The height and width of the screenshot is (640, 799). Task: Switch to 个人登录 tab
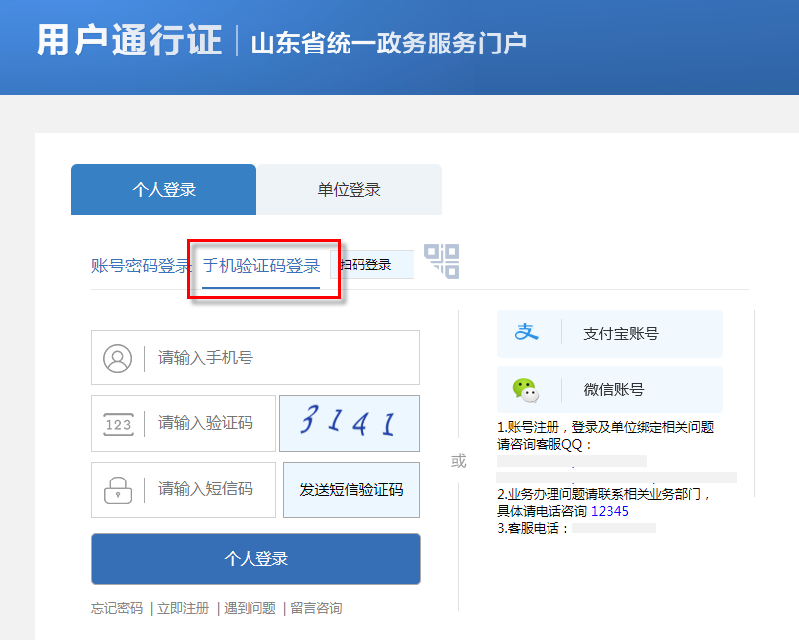click(x=164, y=190)
